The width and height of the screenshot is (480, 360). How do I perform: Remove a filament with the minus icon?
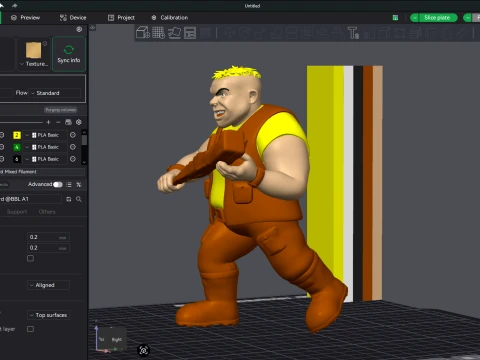click(58, 122)
